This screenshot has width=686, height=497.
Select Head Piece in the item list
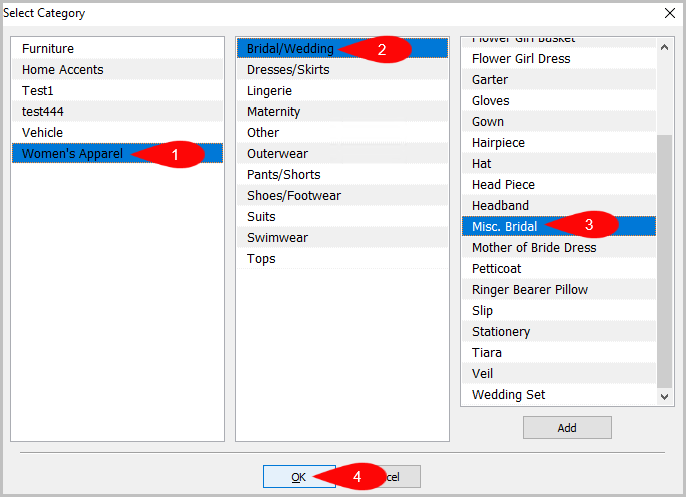pyautogui.click(x=559, y=184)
